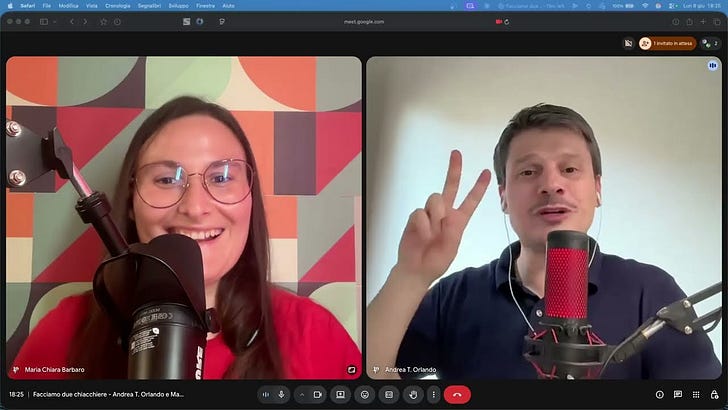Viewport: 728px width, 410px height.
Task: Open the activities grid
Action: [696, 394]
